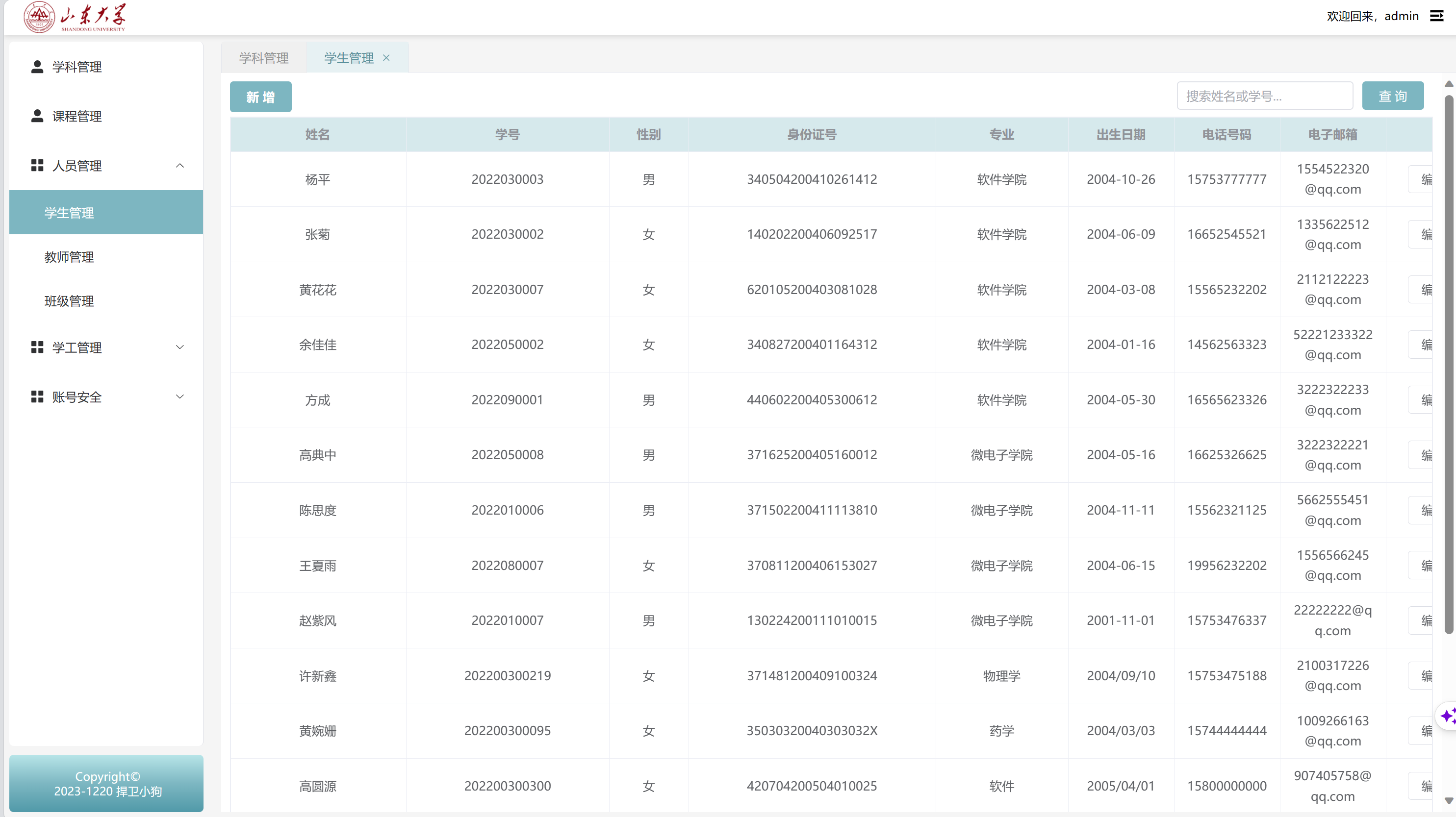Expand the 账号安全 menu chevron

(180, 396)
